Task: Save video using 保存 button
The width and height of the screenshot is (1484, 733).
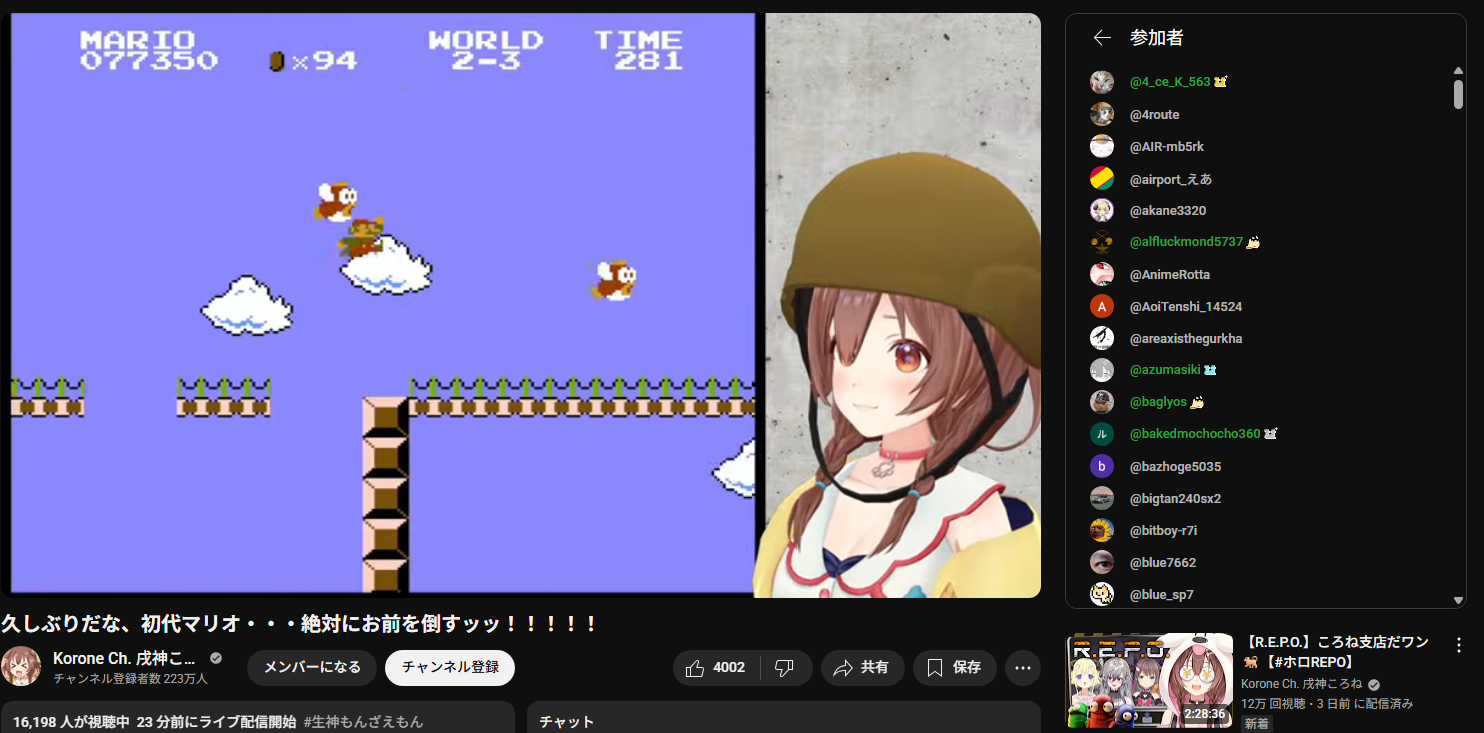Action: [x=954, y=668]
